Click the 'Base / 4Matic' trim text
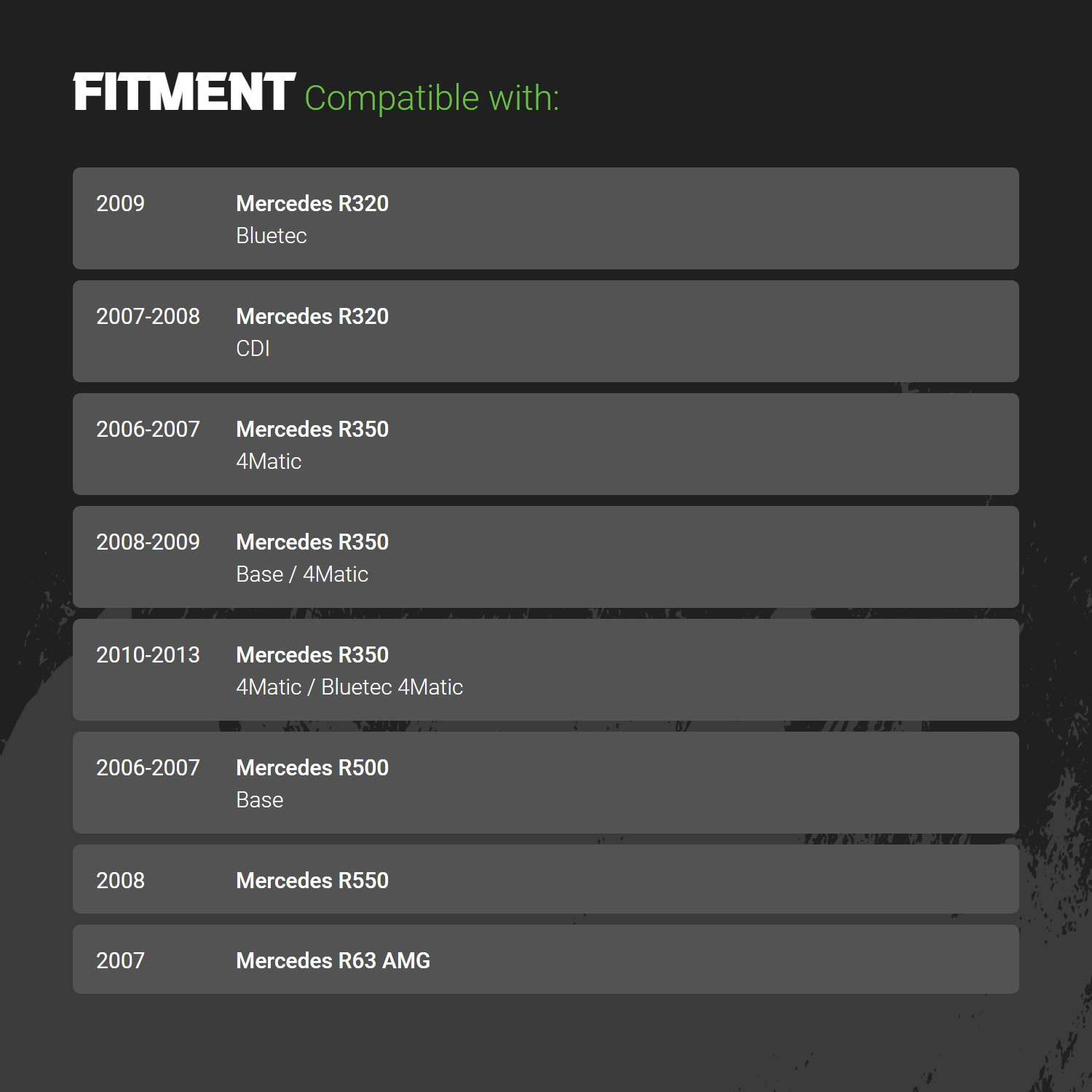 click(302, 574)
